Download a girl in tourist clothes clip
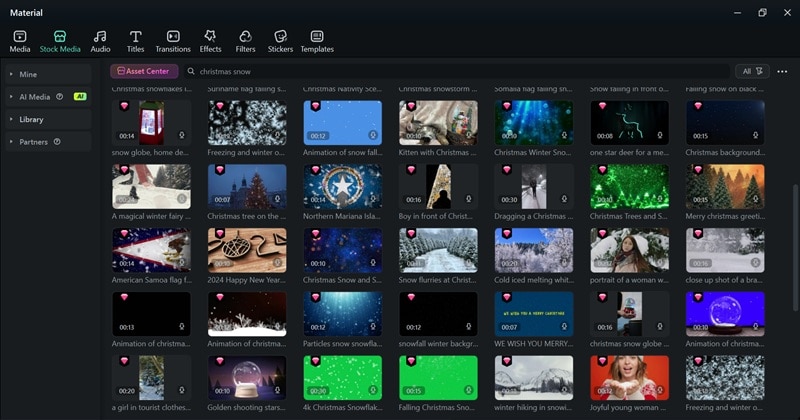800x420 pixels. click(x=182, y=390)
